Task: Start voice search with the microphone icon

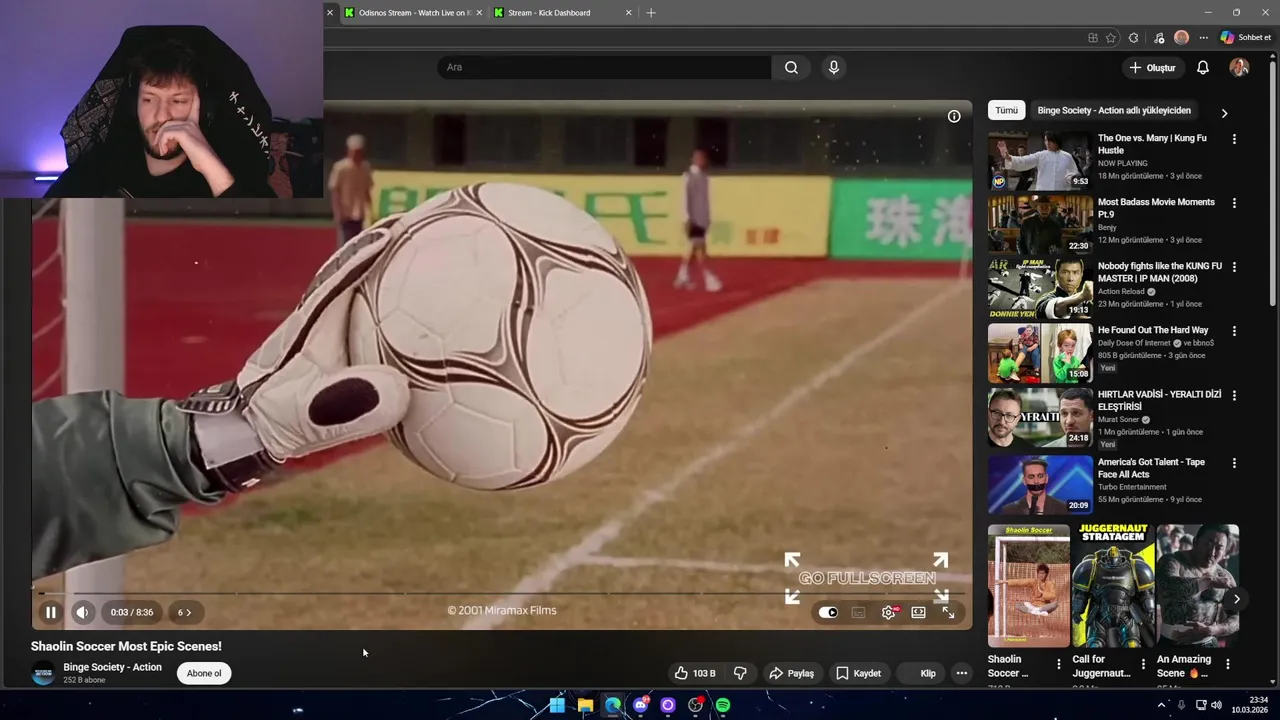Action: 834,67
